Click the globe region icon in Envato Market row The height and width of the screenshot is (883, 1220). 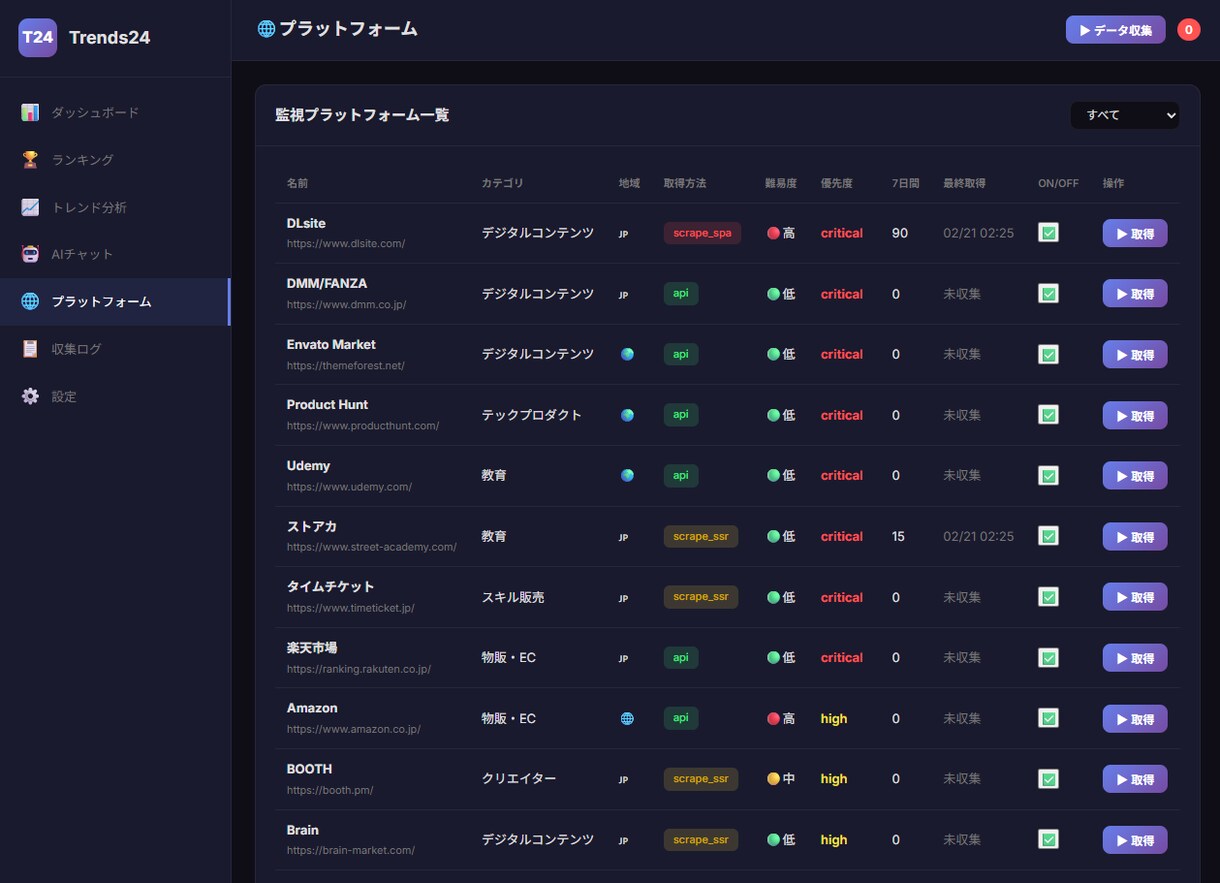[x=627, y=354]
